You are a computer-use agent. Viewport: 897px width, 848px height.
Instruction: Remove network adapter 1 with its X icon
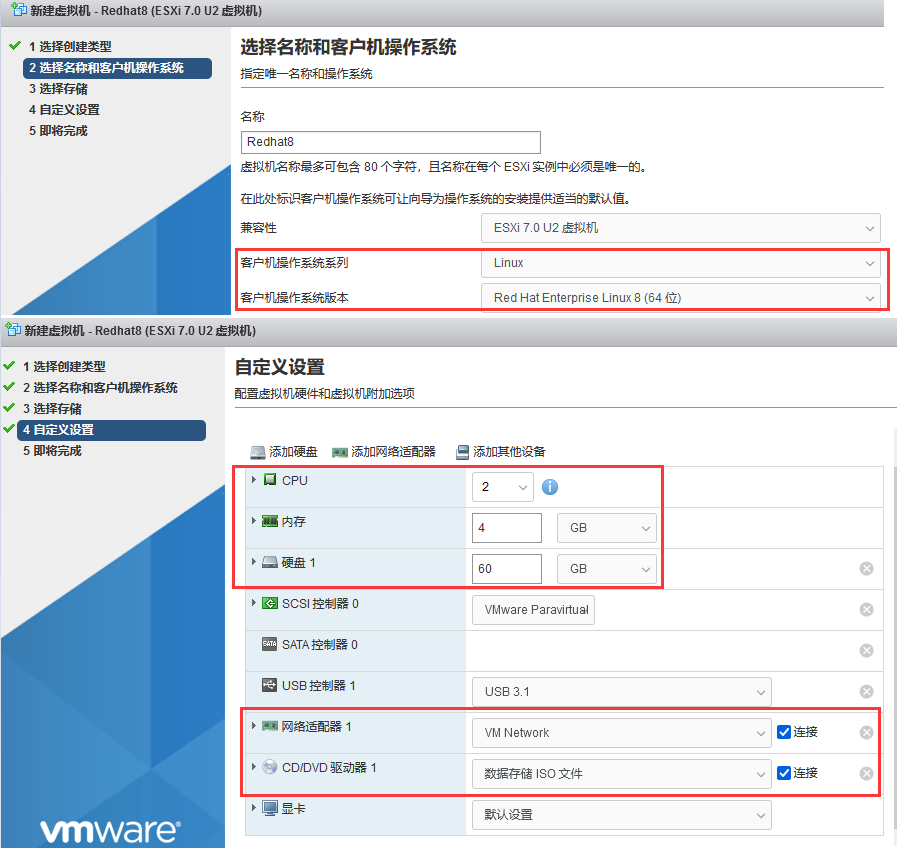[x=867, y=732]
